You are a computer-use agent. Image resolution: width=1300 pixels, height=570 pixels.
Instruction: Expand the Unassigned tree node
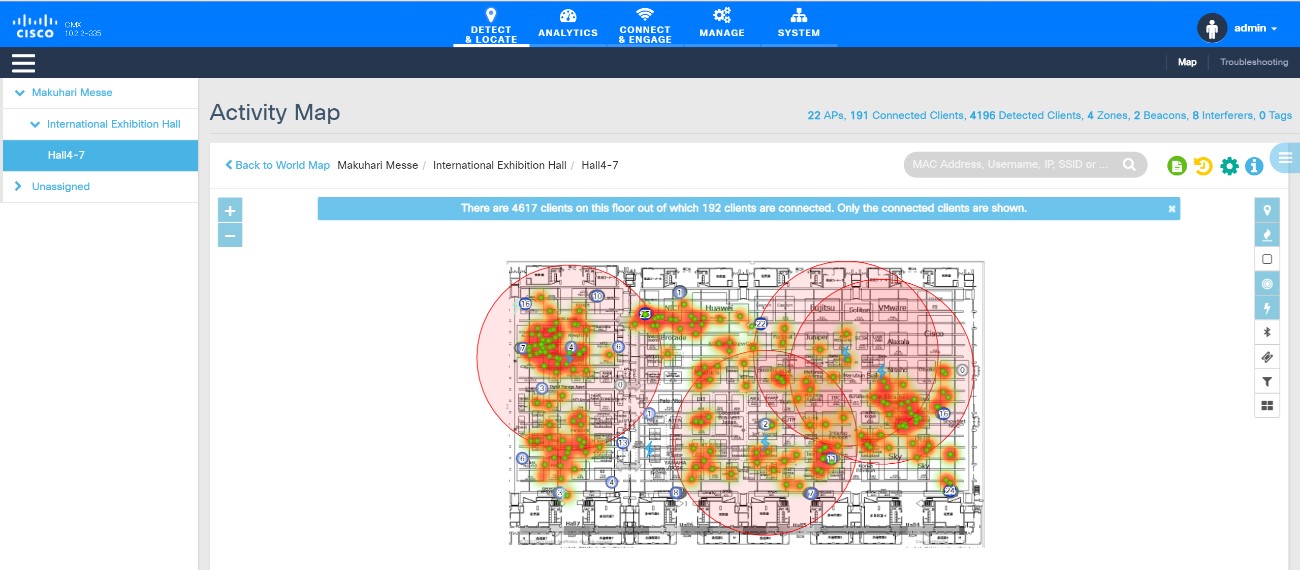[19, 187]
